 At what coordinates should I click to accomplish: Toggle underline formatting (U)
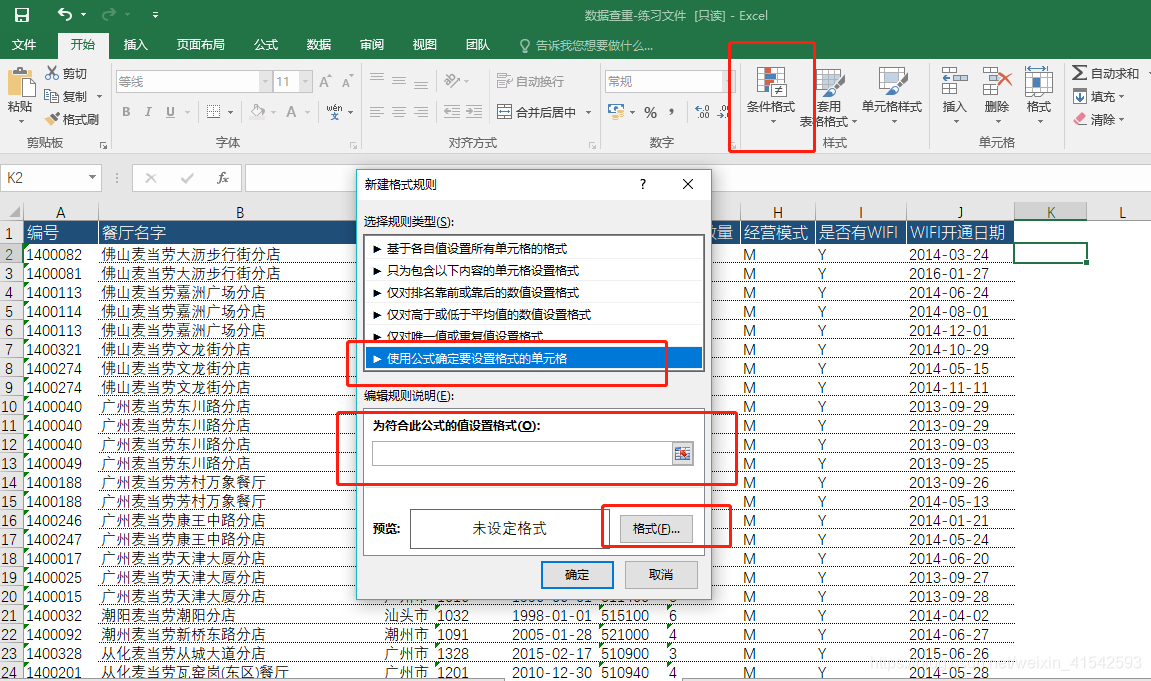point(170,112)
